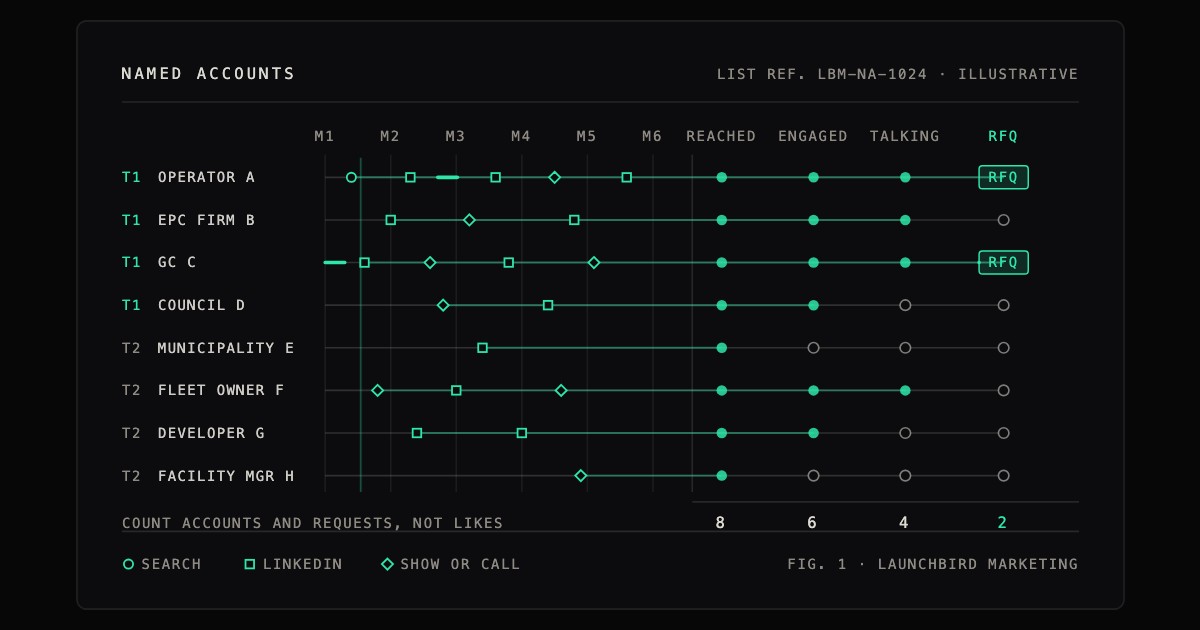Click the TALKING column header
This screenshot has height=630, width=1200.
[x=905, y=136]
